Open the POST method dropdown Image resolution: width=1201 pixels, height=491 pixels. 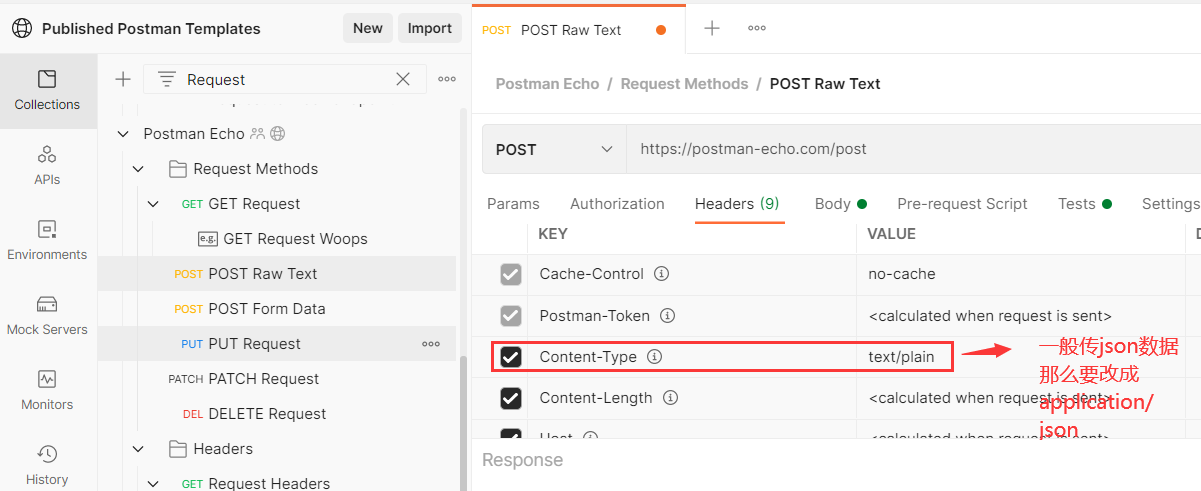pyautogui.click(x=554, y=150)
